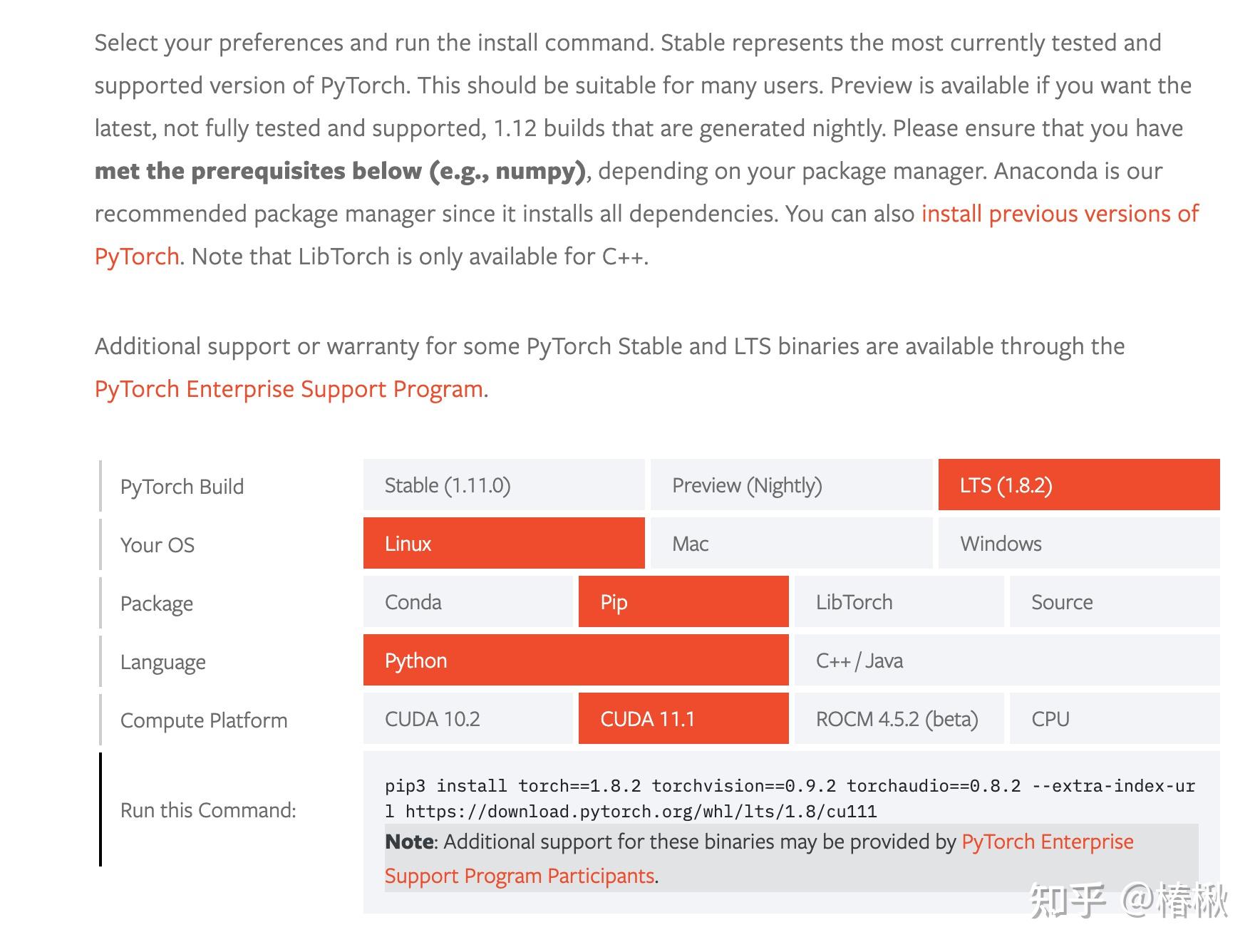Select Windows as your OS
This screenshot has width=1260, height=952.
click(x=1078, y=544)
